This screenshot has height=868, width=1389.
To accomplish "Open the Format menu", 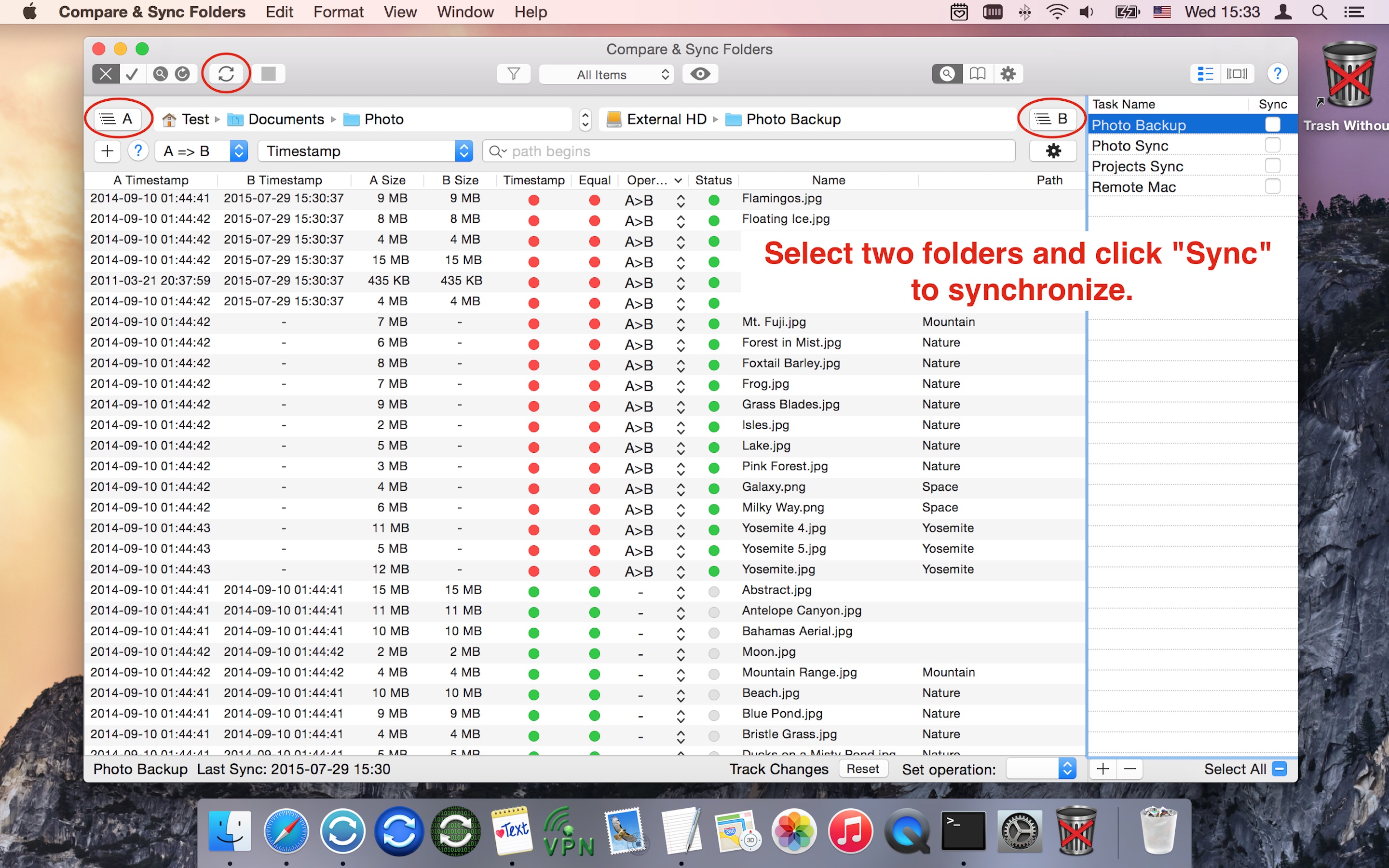I will [338, 12].
